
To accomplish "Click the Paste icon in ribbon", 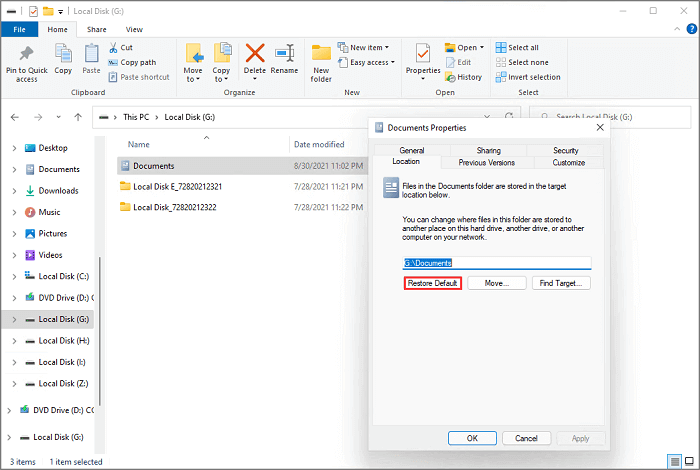I will tap(91, 55).
